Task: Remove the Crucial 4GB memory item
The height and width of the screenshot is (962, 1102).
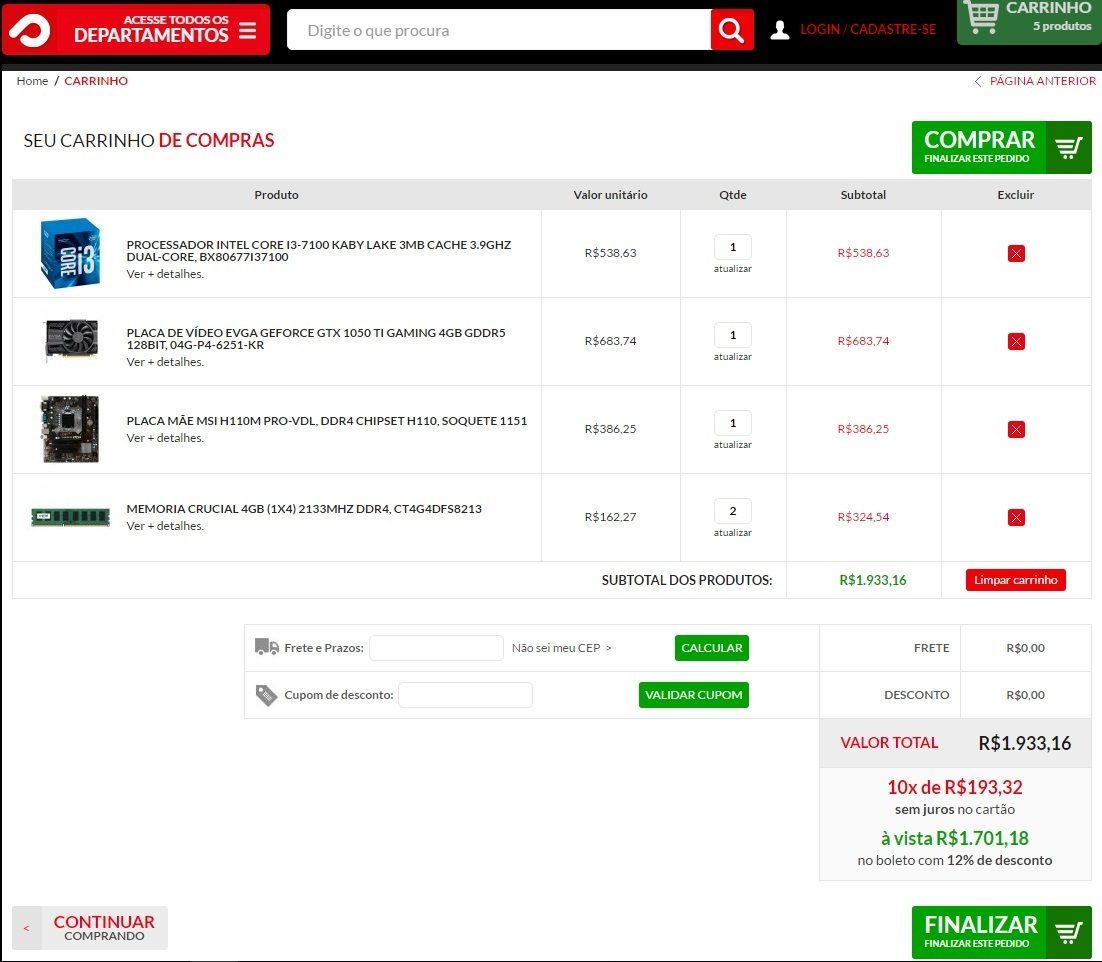Action: (x=1016, y=517)
